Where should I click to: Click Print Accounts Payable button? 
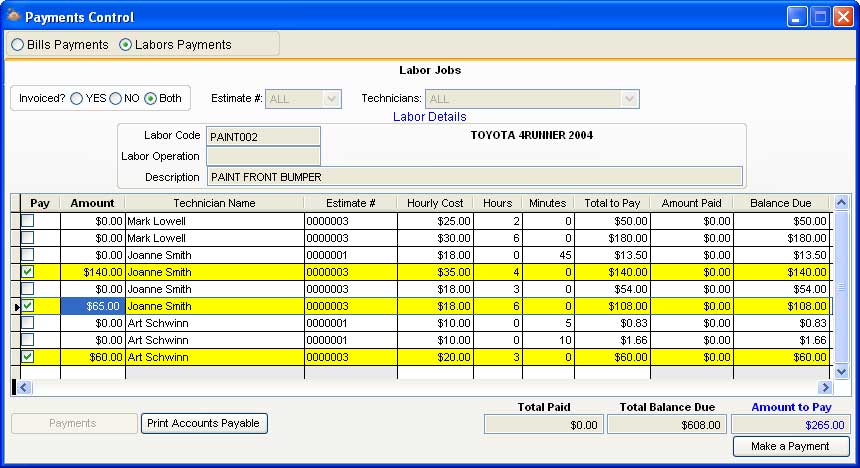(x=204, y=424)
